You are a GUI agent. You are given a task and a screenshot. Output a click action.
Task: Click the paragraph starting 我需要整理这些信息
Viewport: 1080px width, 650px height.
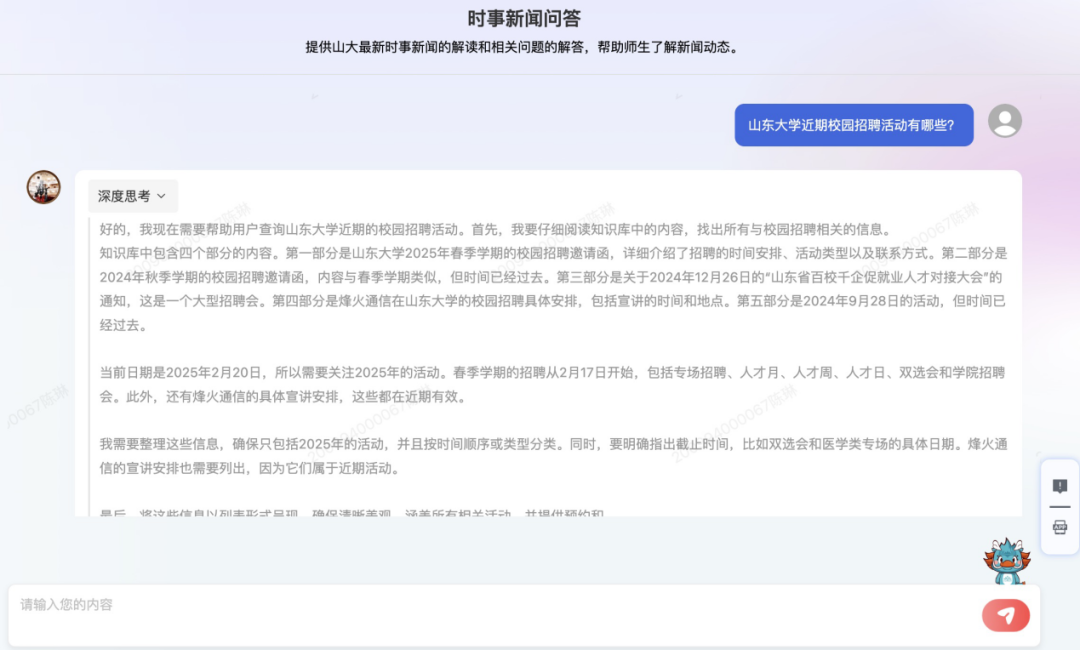coord(552,456)
